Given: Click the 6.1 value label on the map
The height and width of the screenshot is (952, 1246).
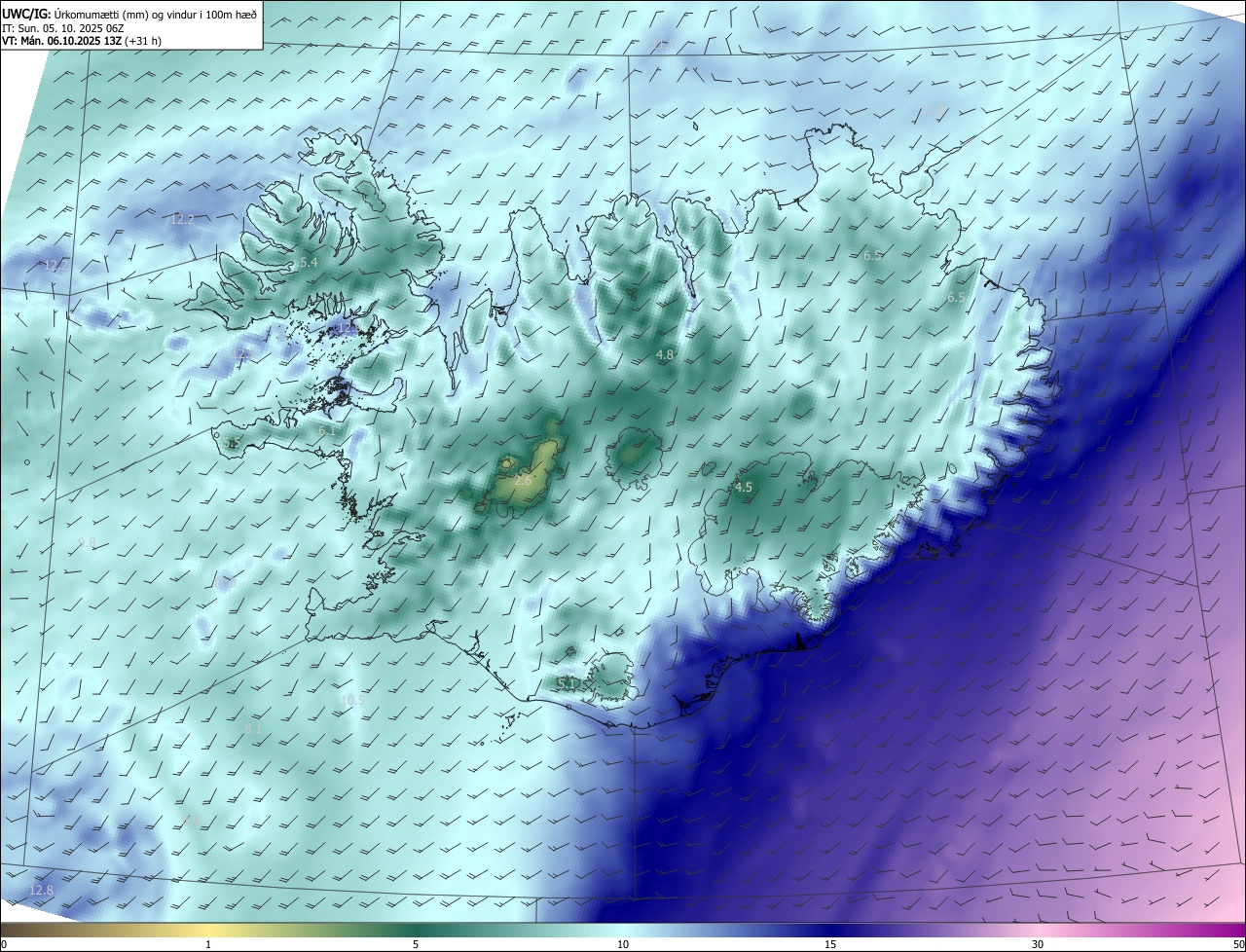Looking at the screenshot, I should coord(327,430).
